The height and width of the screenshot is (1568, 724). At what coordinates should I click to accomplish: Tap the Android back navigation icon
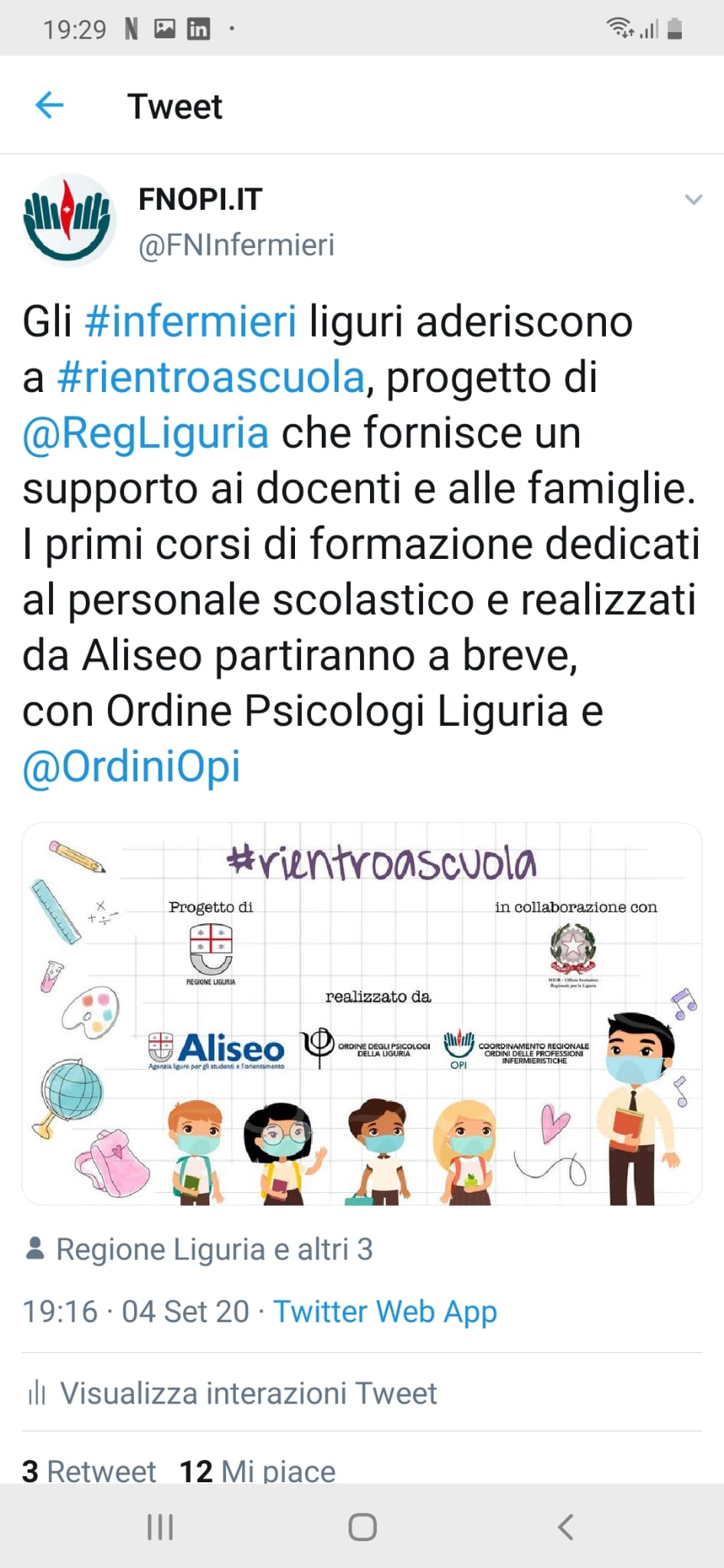pyautogui.click(x=565, y=1527)
